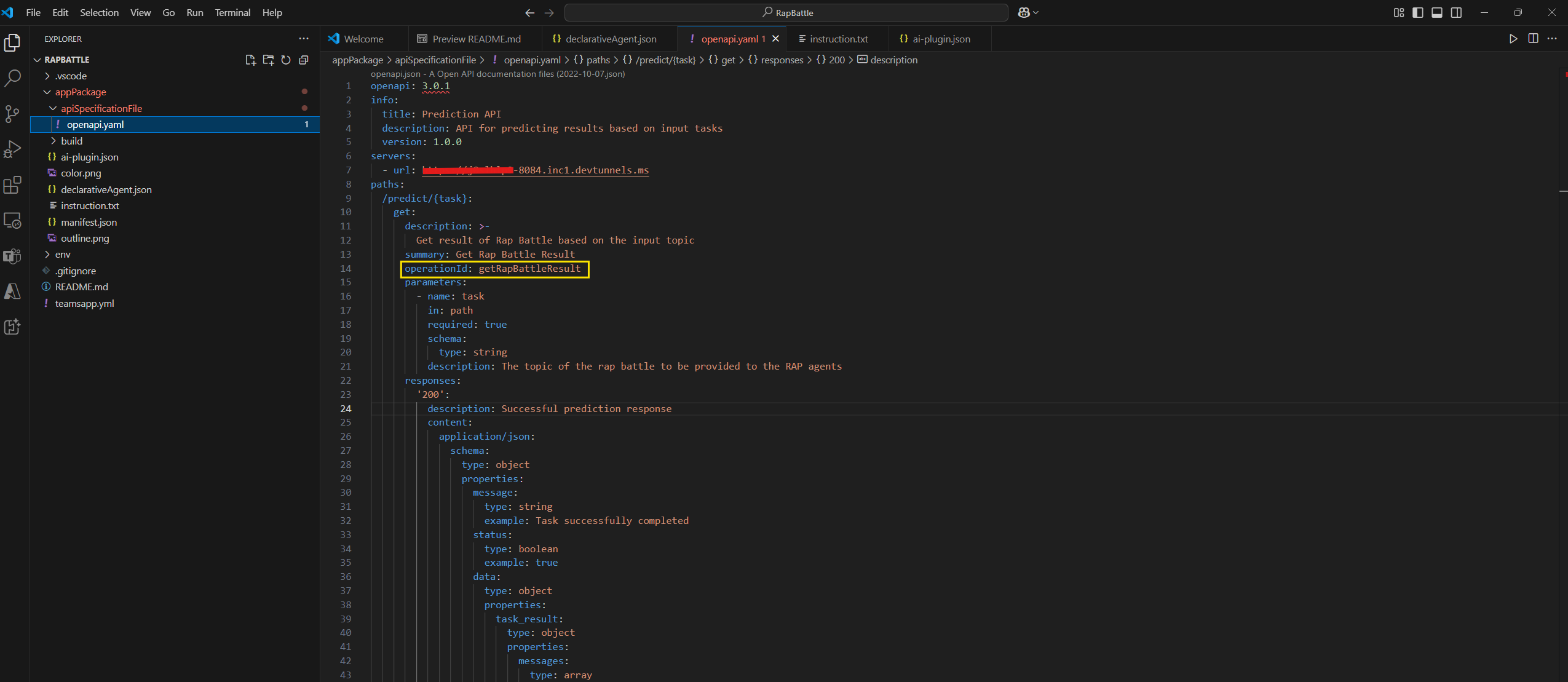Navigate forward with the arrow button
Image resolution: width=1568 pixels, height=682 pixels.
coord(549,12)
